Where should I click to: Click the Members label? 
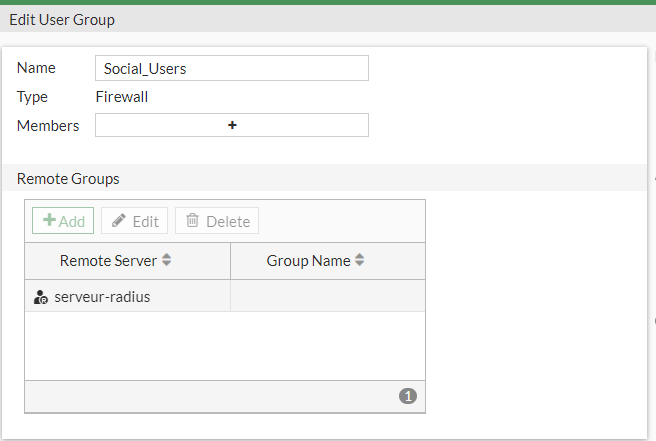(x=48, y=126)
